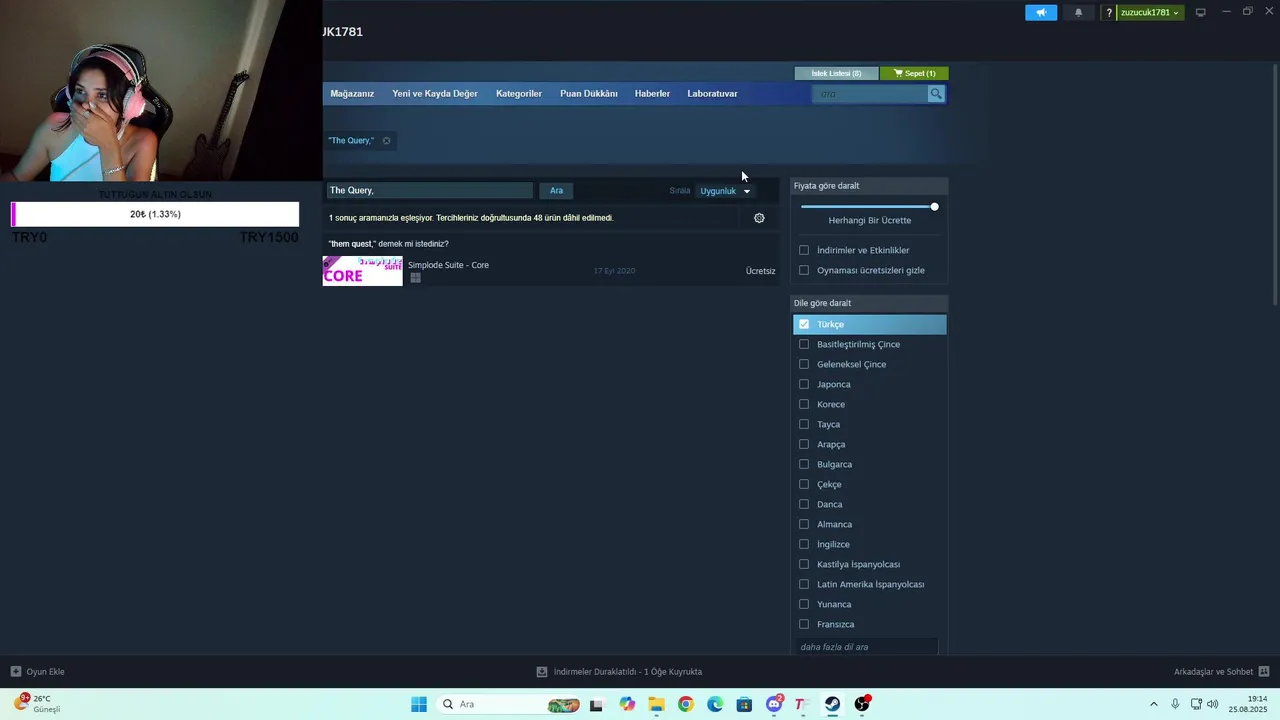
Task: Open OBS Studio from taskbar
Action: (x=862, y=704)
